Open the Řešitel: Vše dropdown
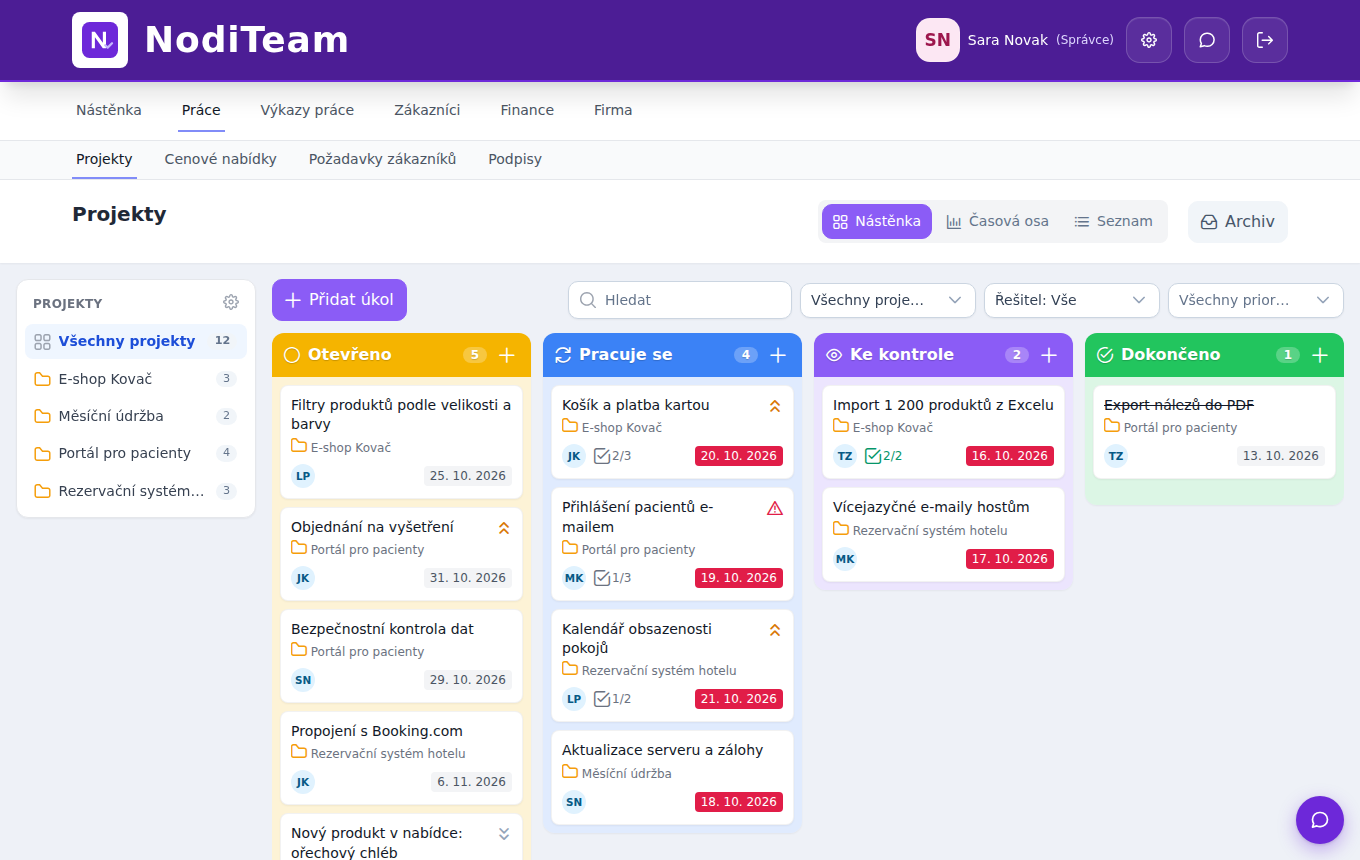 [x=1072, y=300]
